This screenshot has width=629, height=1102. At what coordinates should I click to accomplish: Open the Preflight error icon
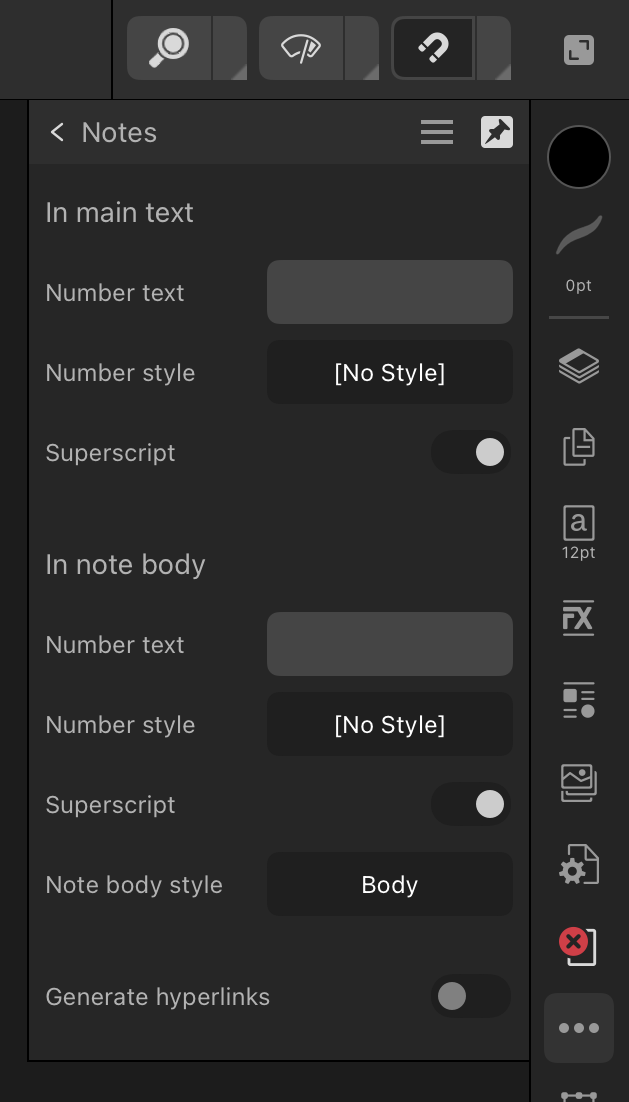(x=578, y=945)
